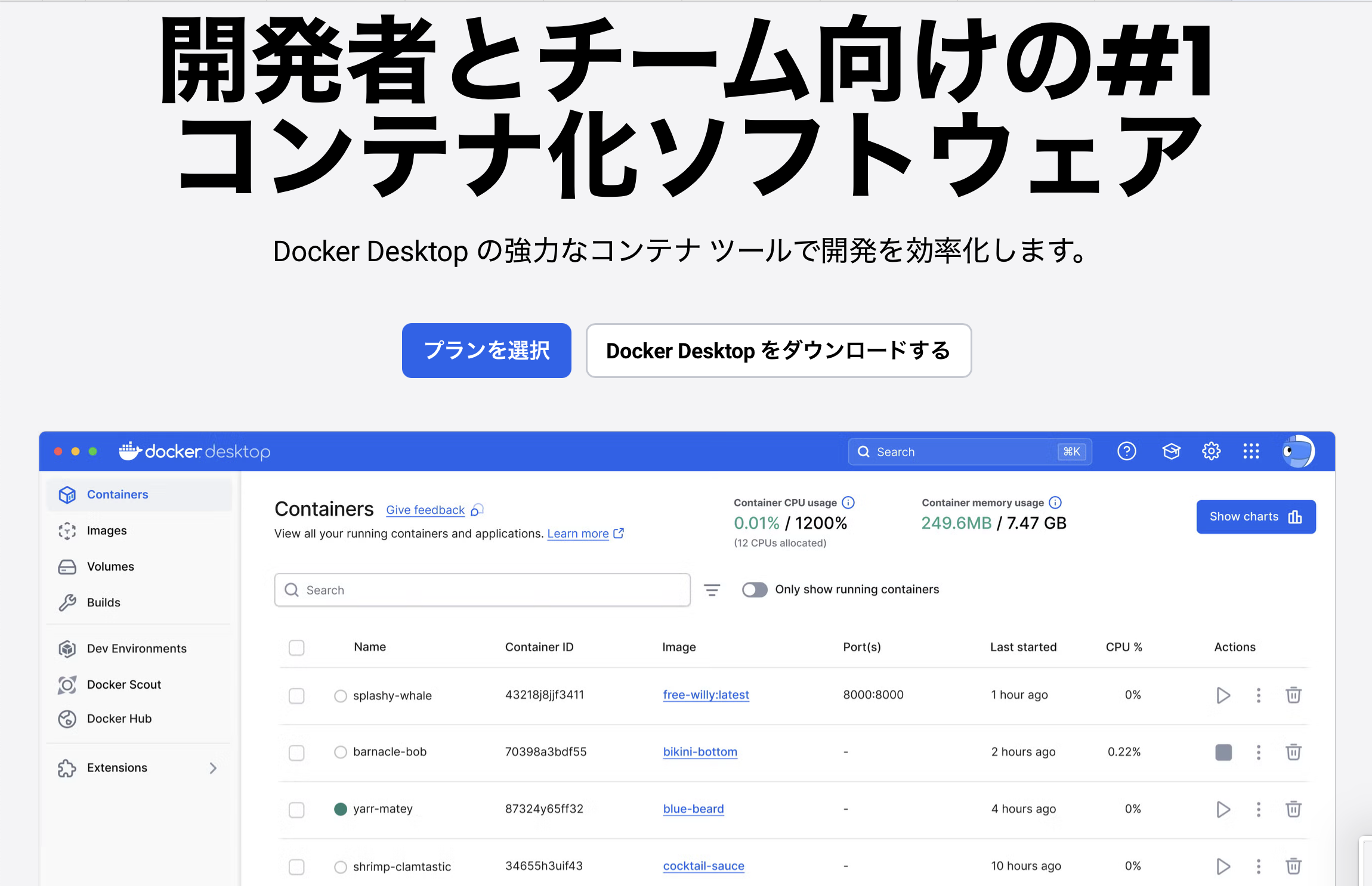Open more actions for yarr-matey

1259,809
